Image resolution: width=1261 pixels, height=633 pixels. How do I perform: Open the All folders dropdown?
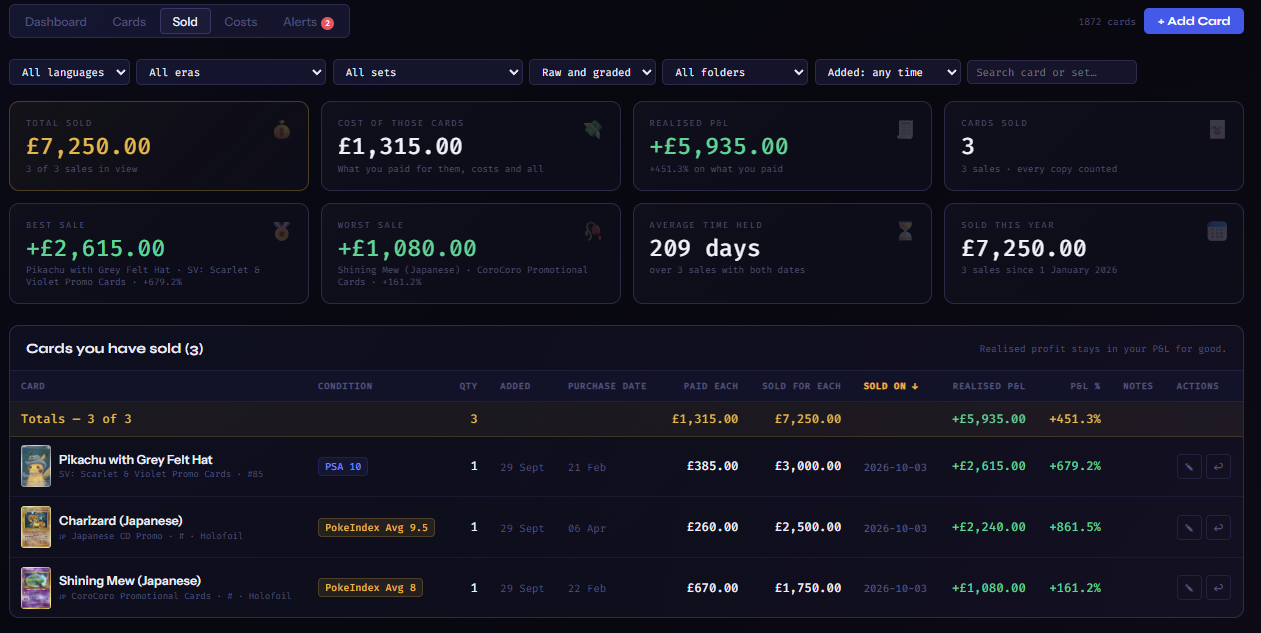[735, 72]
